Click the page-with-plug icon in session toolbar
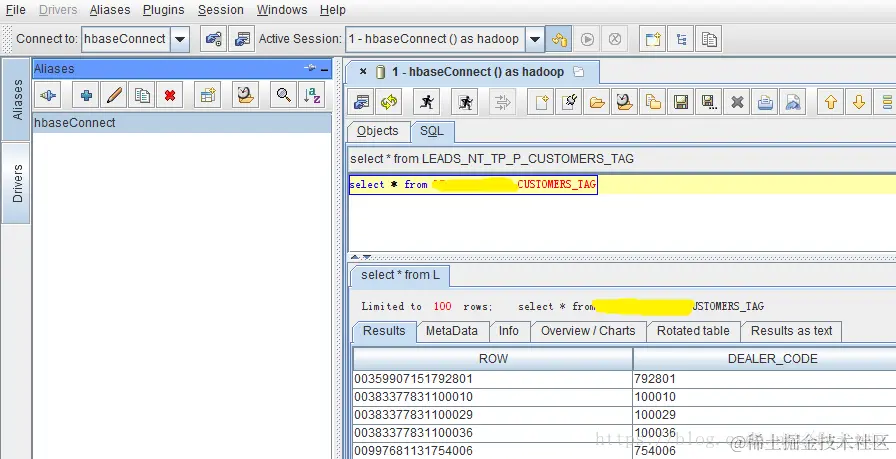 tap(569, 102)
